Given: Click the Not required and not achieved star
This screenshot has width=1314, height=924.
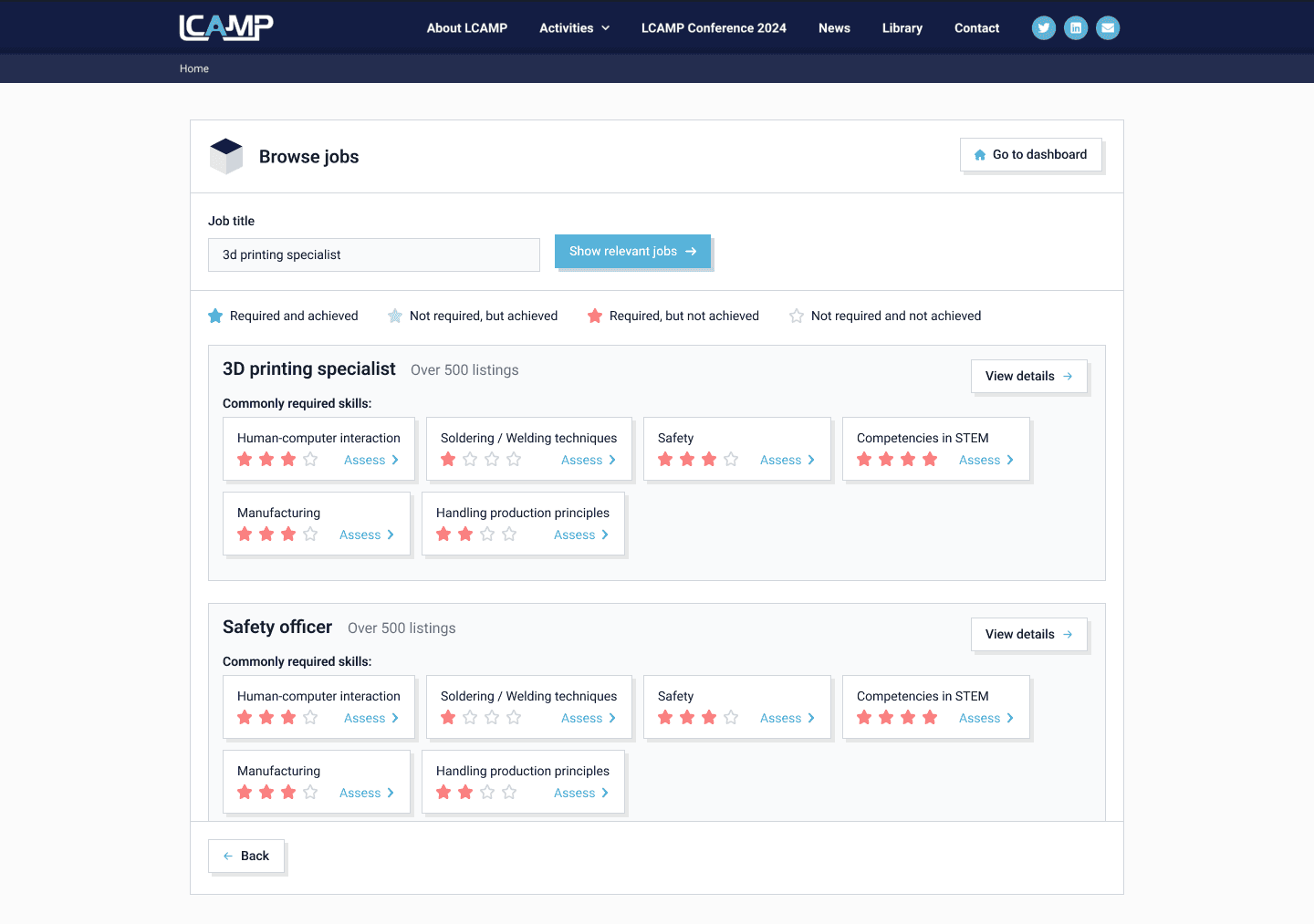Looking at the screenshot, I should coord(797,316).
